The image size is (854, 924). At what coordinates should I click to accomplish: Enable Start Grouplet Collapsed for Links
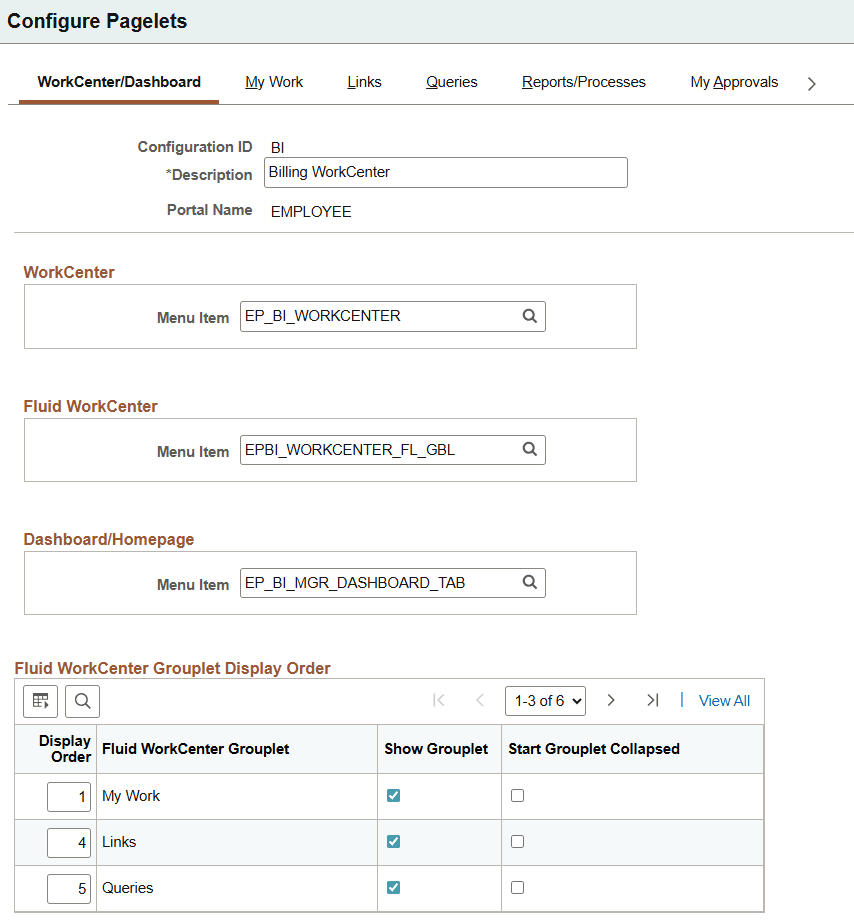tap(517, 841)
